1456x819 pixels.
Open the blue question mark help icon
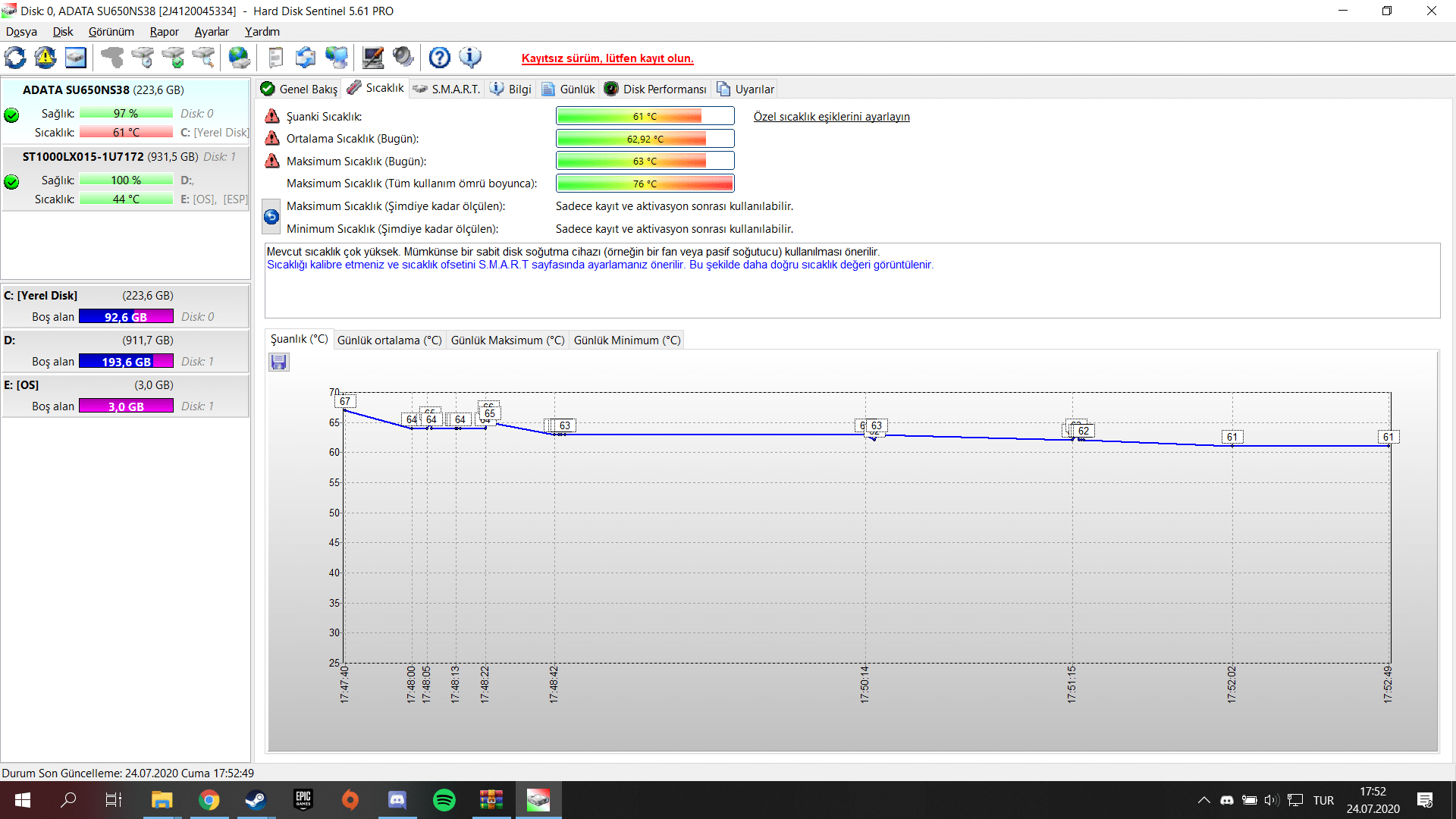tap(439, 58)
